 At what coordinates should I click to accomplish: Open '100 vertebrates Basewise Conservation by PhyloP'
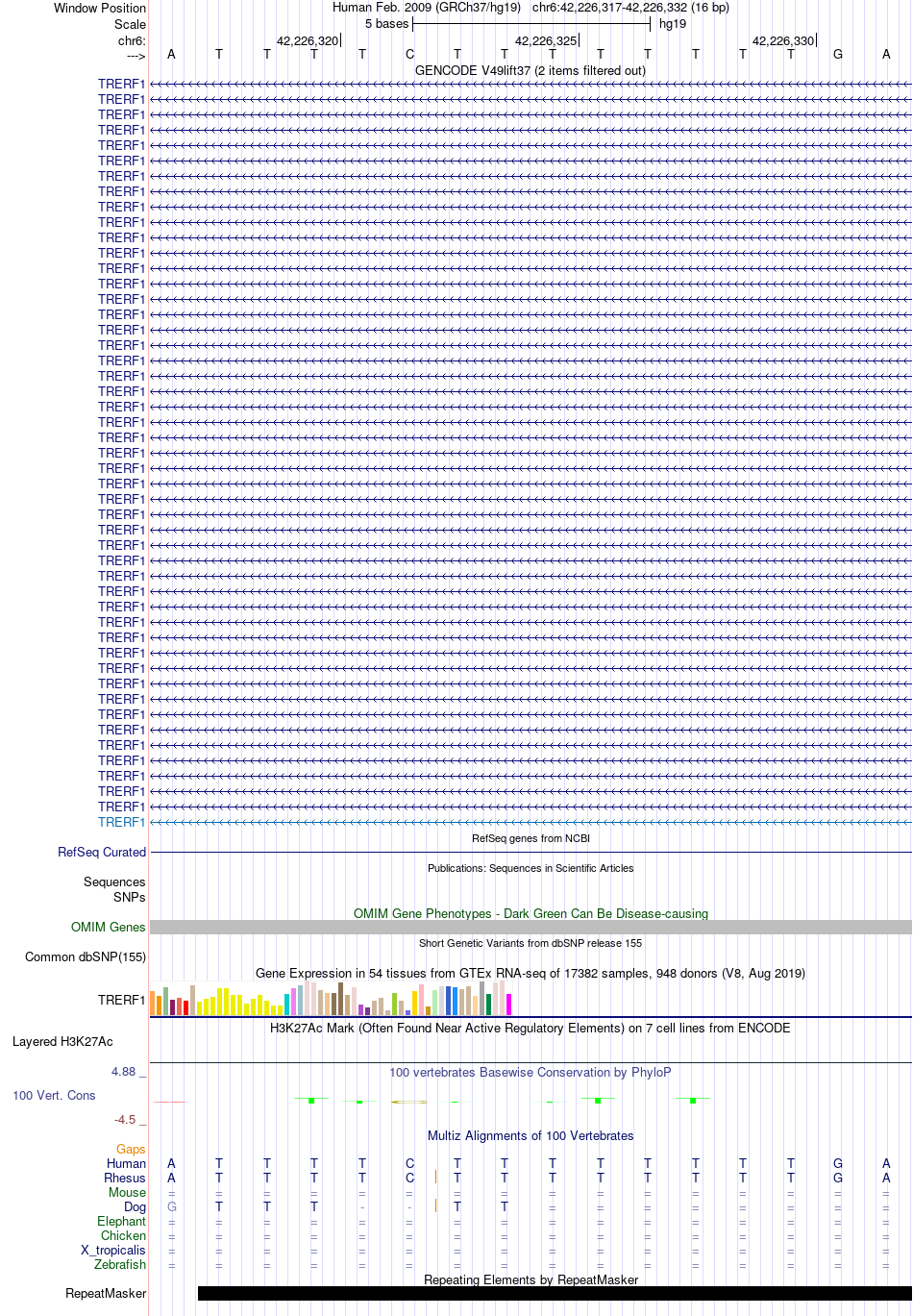tap(531, 1072)
